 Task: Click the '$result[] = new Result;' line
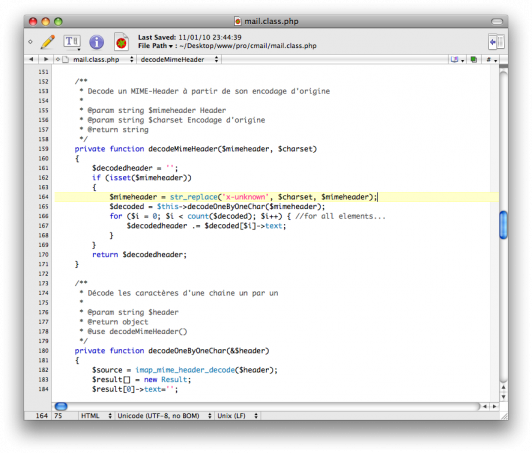[x=141, y=379]
